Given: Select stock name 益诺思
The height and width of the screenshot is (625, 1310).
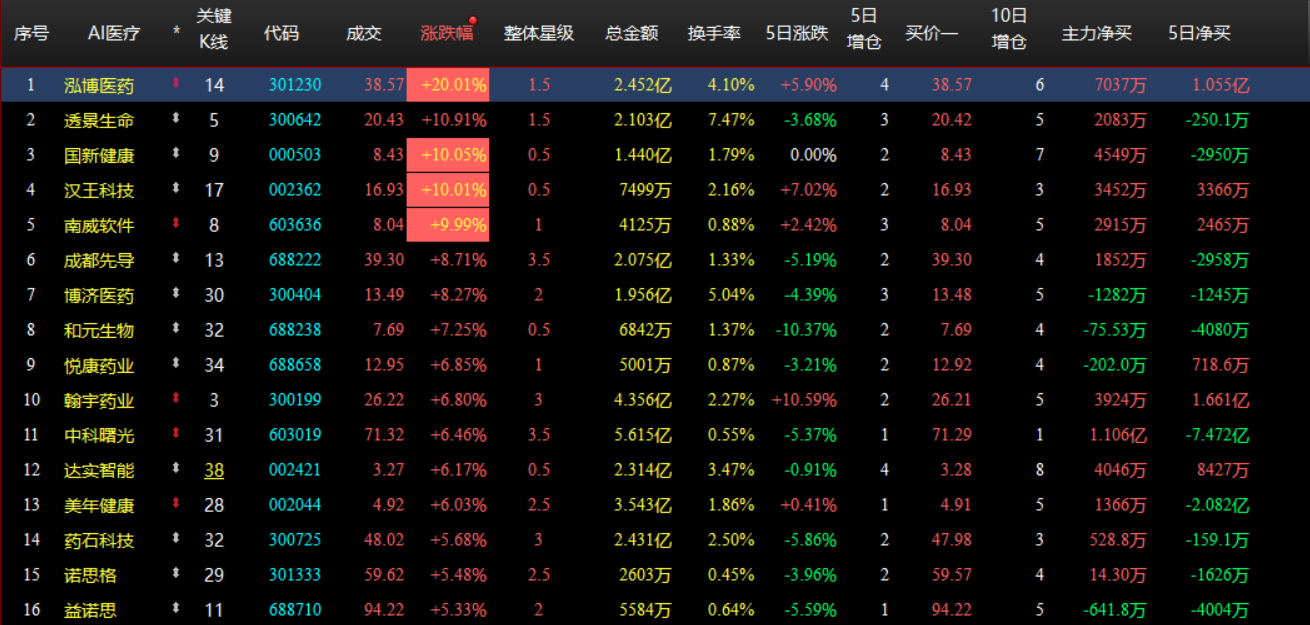Looking at the screenshot, I should click(90, 610).
